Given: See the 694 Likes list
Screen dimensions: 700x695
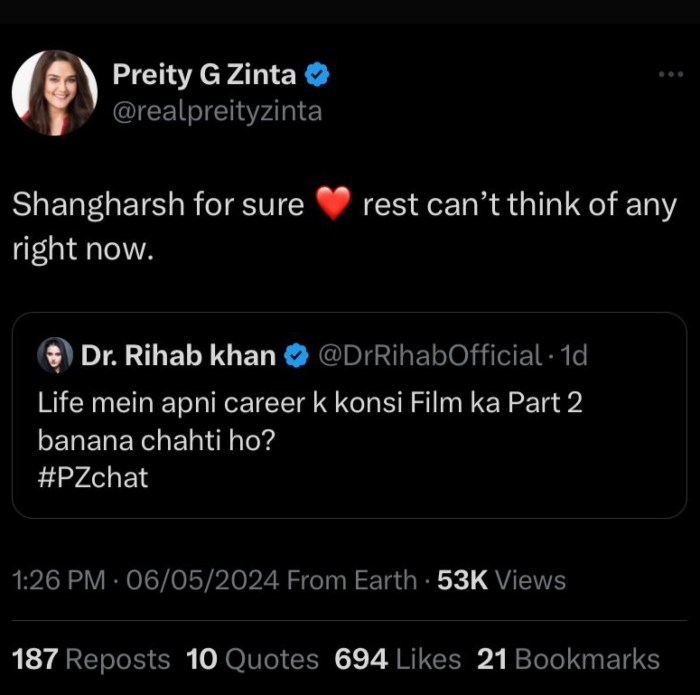Looking at the screenshot, I should pos(397,659).
